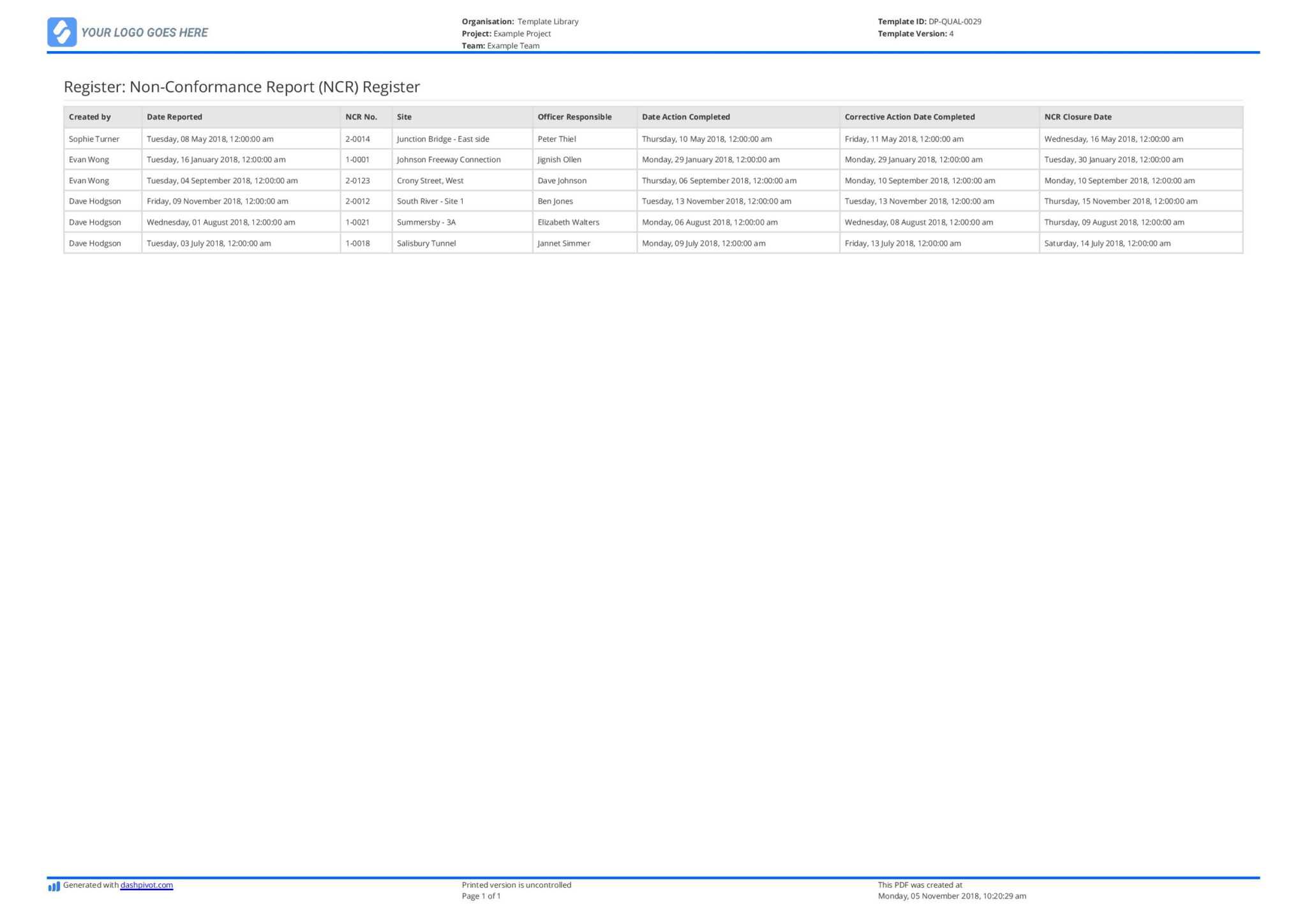
Task: Select the 'Junction Bridge - East side' row
Action: click(x=444, y=138)
